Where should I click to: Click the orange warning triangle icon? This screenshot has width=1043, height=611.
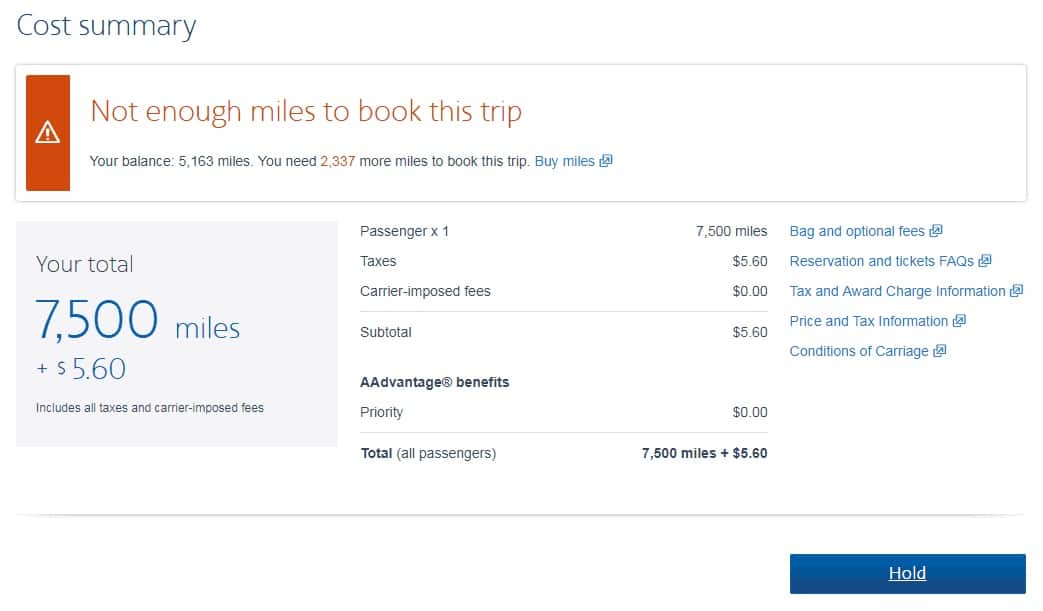47,132
